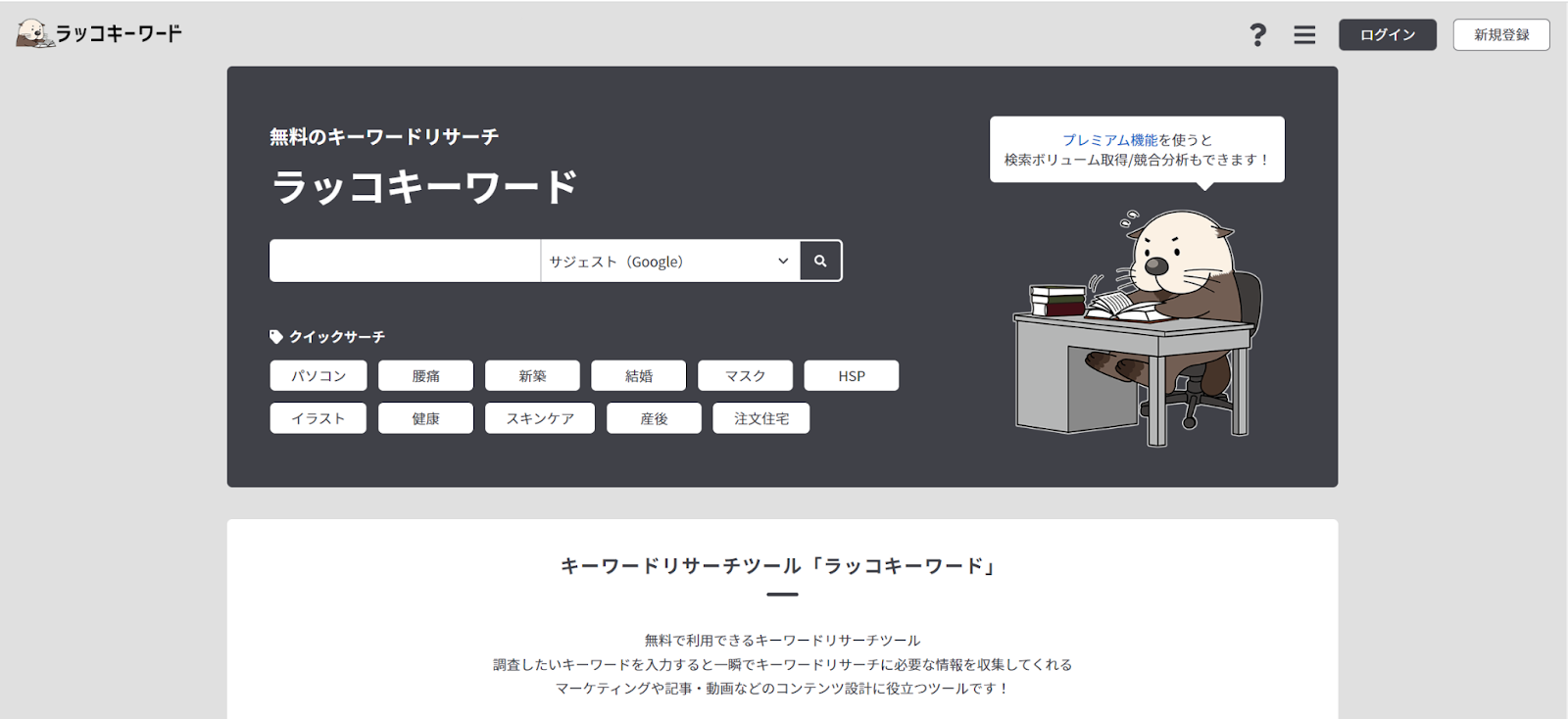
Task: Click the 無料のキーワードリサーチ subtitle
Action: click(x=384, y=136)
